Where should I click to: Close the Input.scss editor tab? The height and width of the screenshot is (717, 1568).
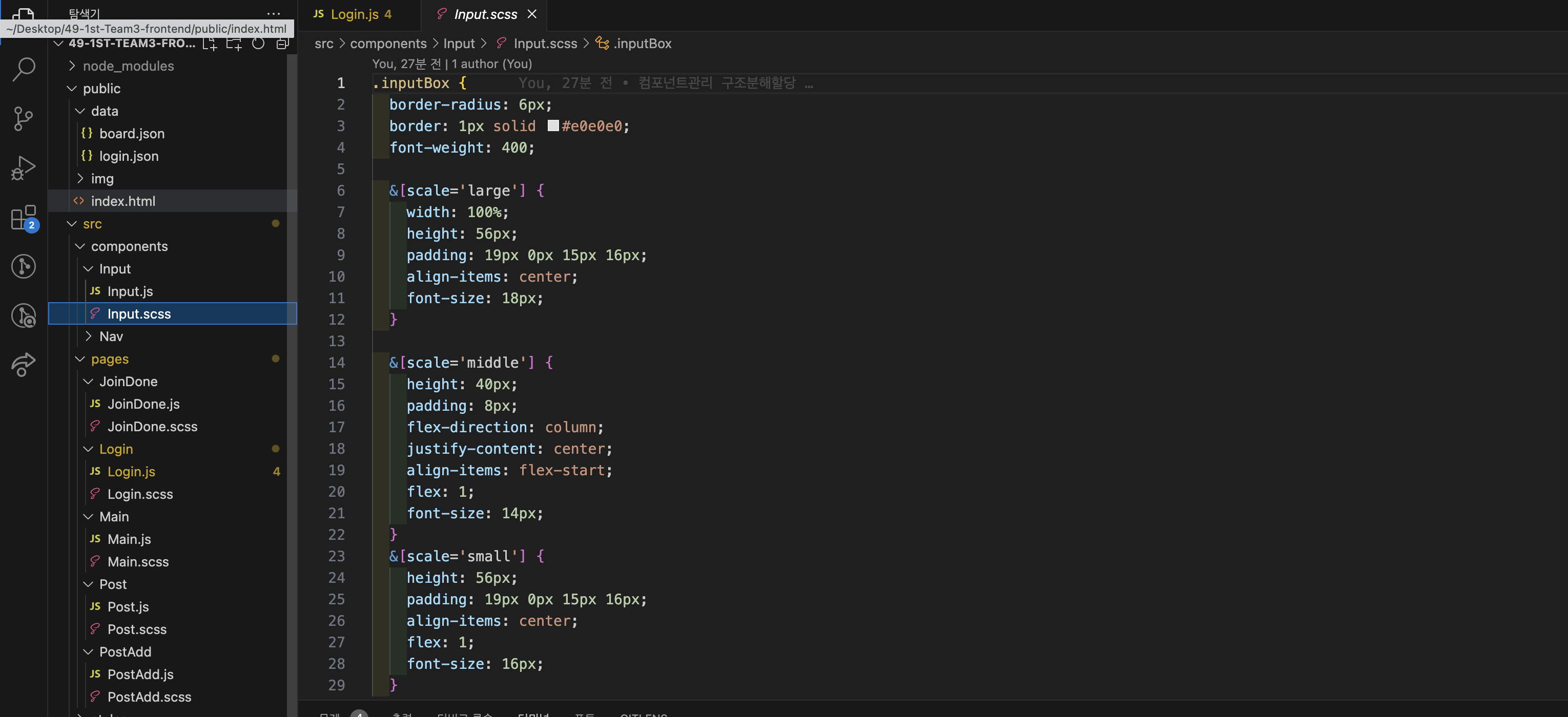pos(532,14)
